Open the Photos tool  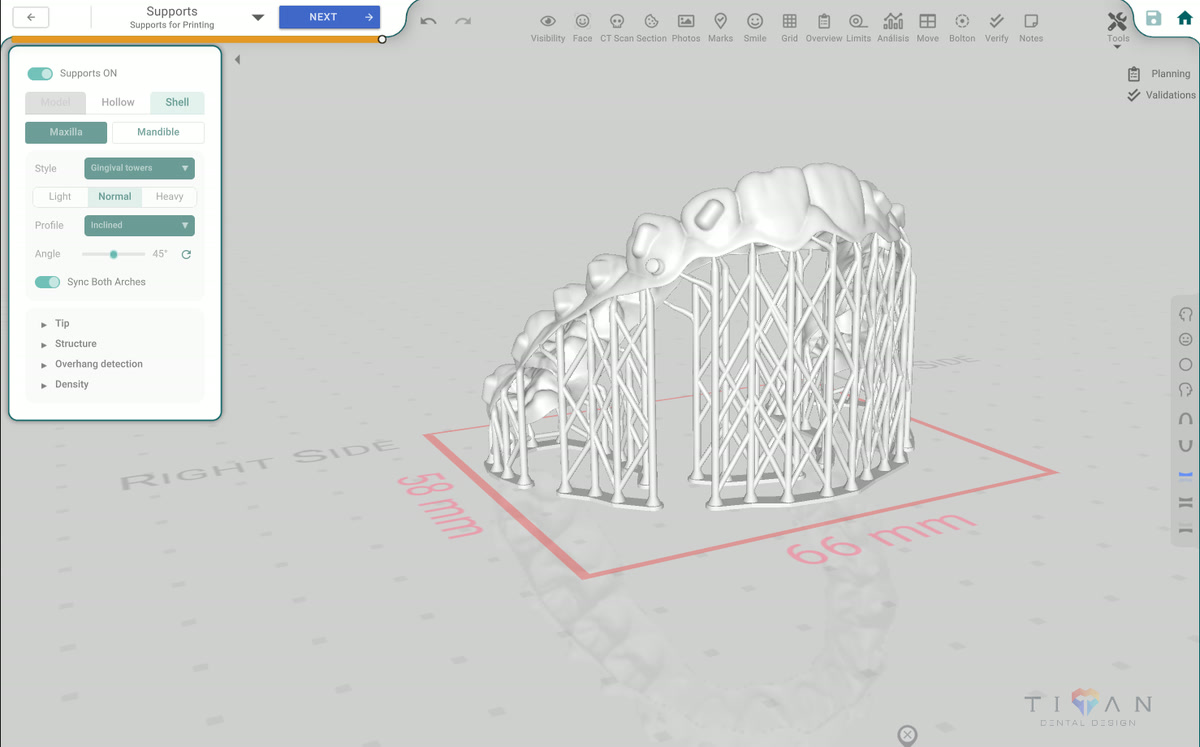click(686, 27)
